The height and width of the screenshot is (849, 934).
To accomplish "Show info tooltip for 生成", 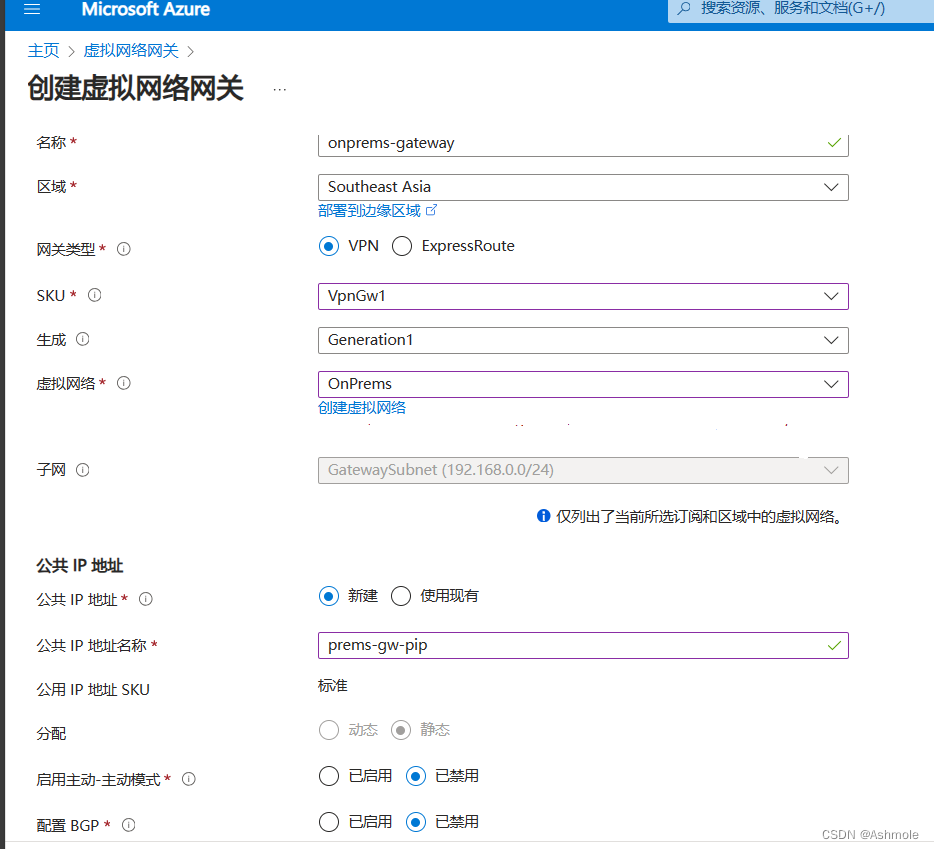I will (x=83, y=340).
